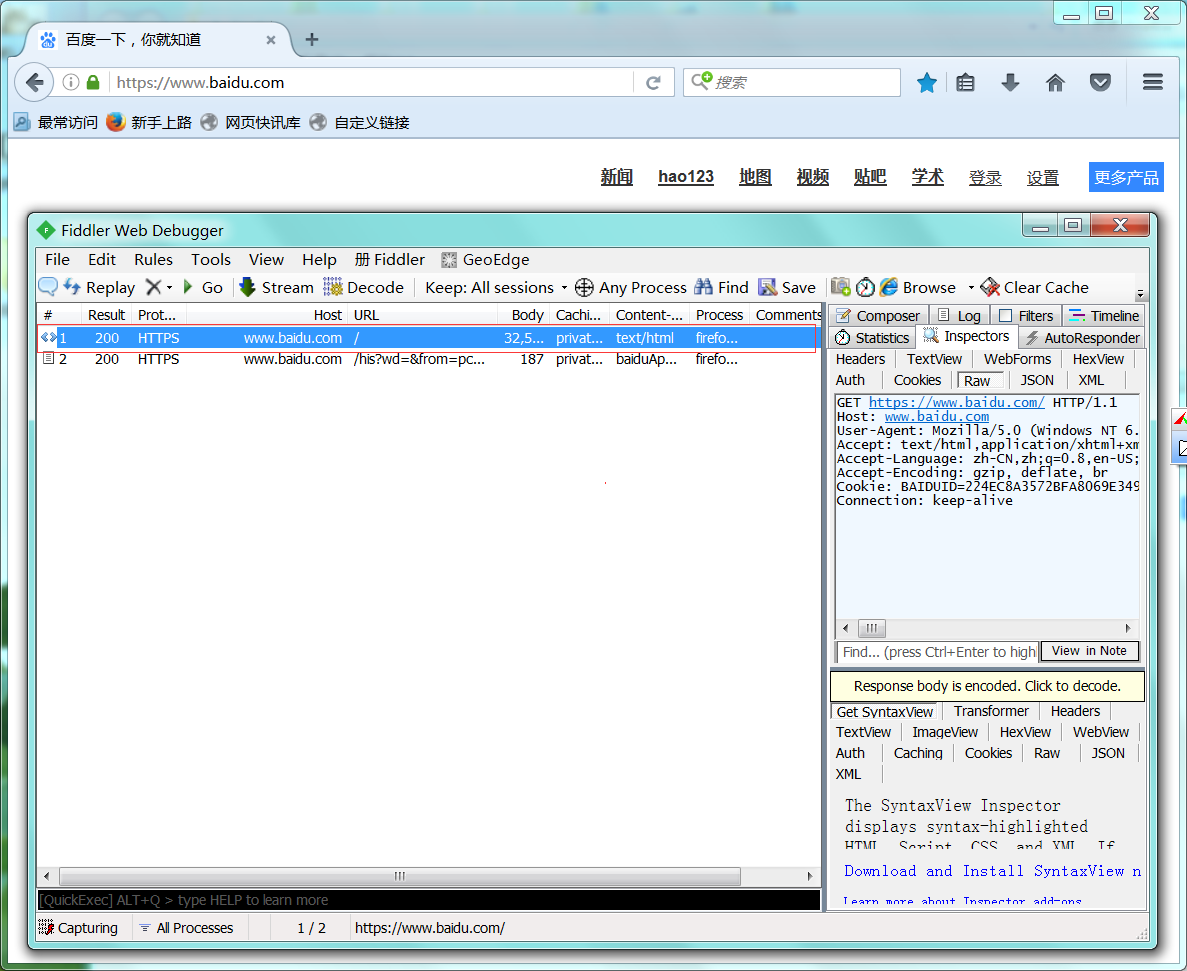
Task: Expand toolbar overflow chevron
Action: pyautogui.click(x=1140, y=294)
